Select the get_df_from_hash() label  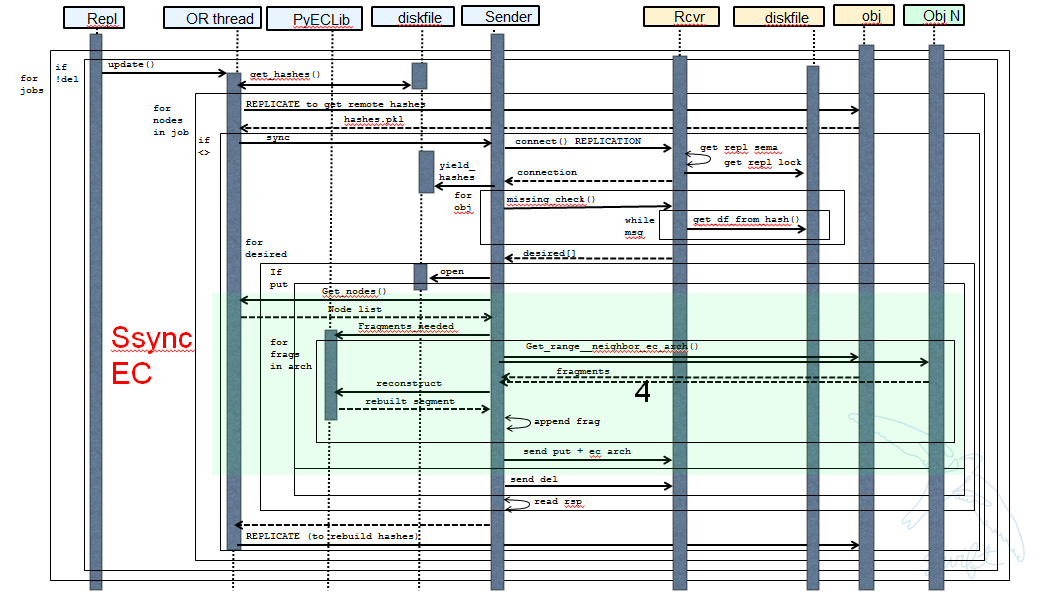coord(747,219)
